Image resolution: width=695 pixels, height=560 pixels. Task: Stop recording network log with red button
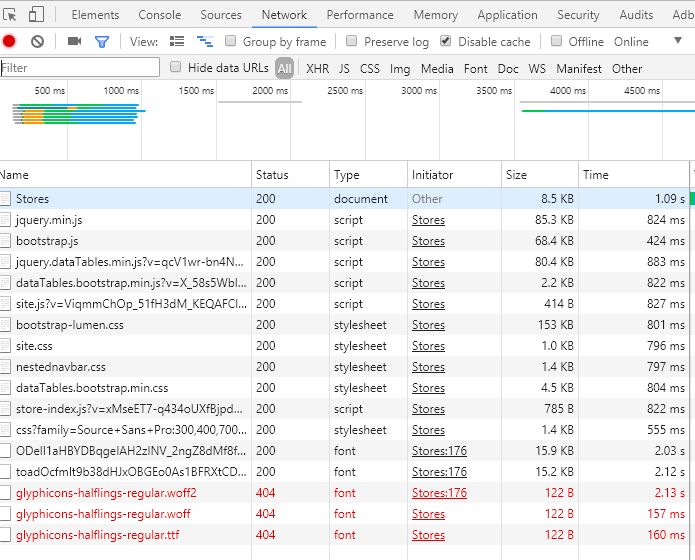point(9,41)
